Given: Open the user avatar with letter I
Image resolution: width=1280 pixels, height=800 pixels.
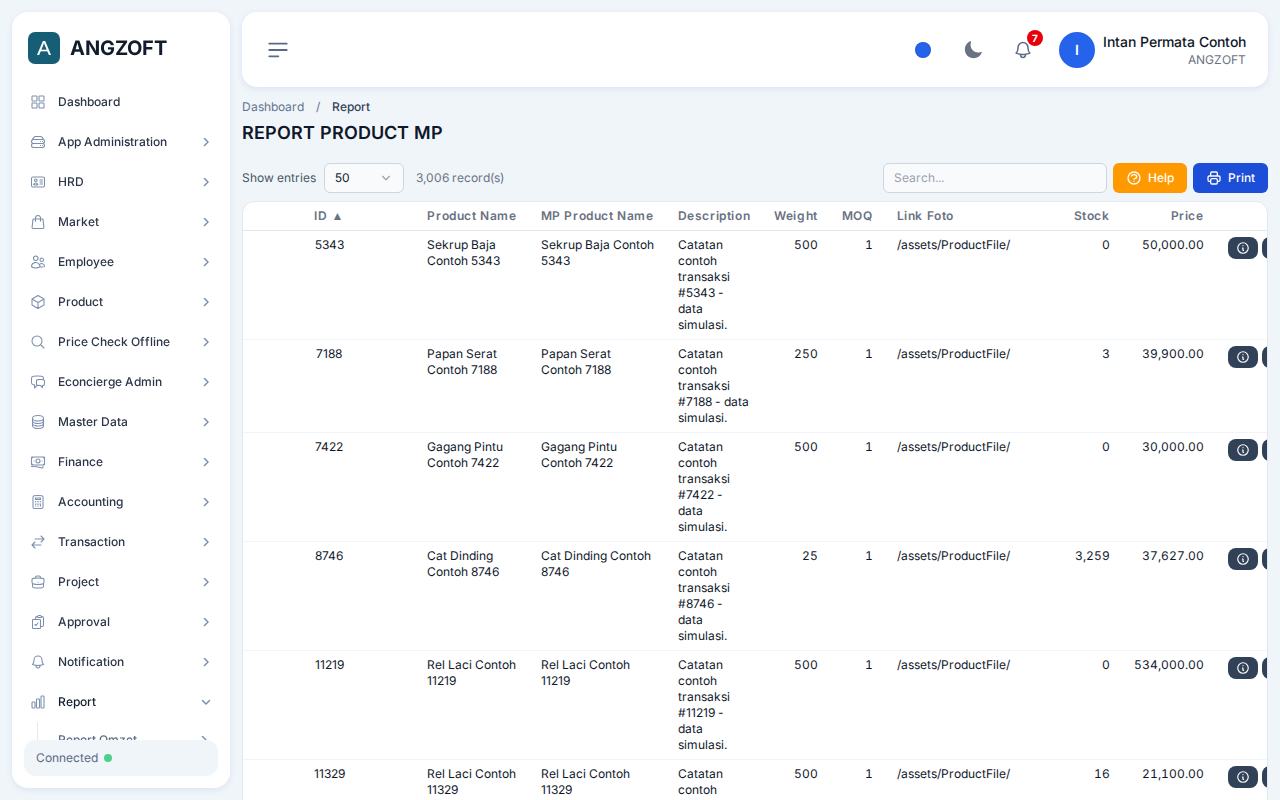Looking at the screenshot, I should (1077, 50).
